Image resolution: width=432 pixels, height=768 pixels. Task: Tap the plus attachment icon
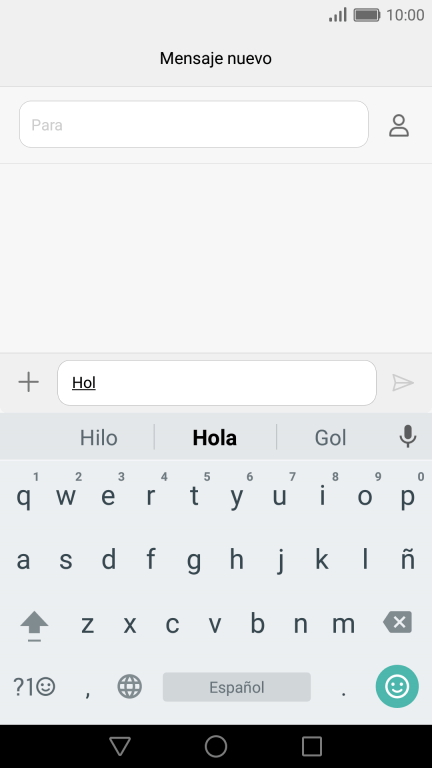(28, 382)
